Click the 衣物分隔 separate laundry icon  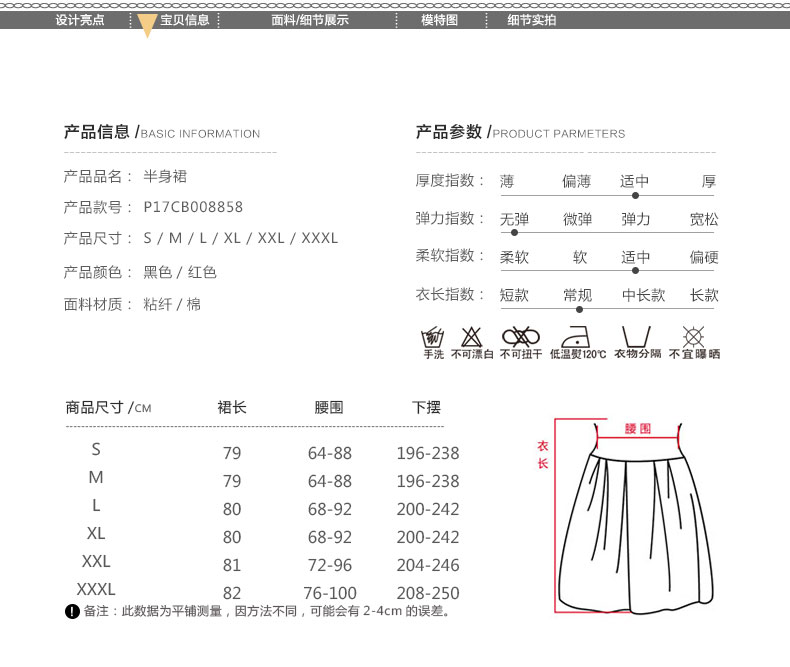point(636,337)
